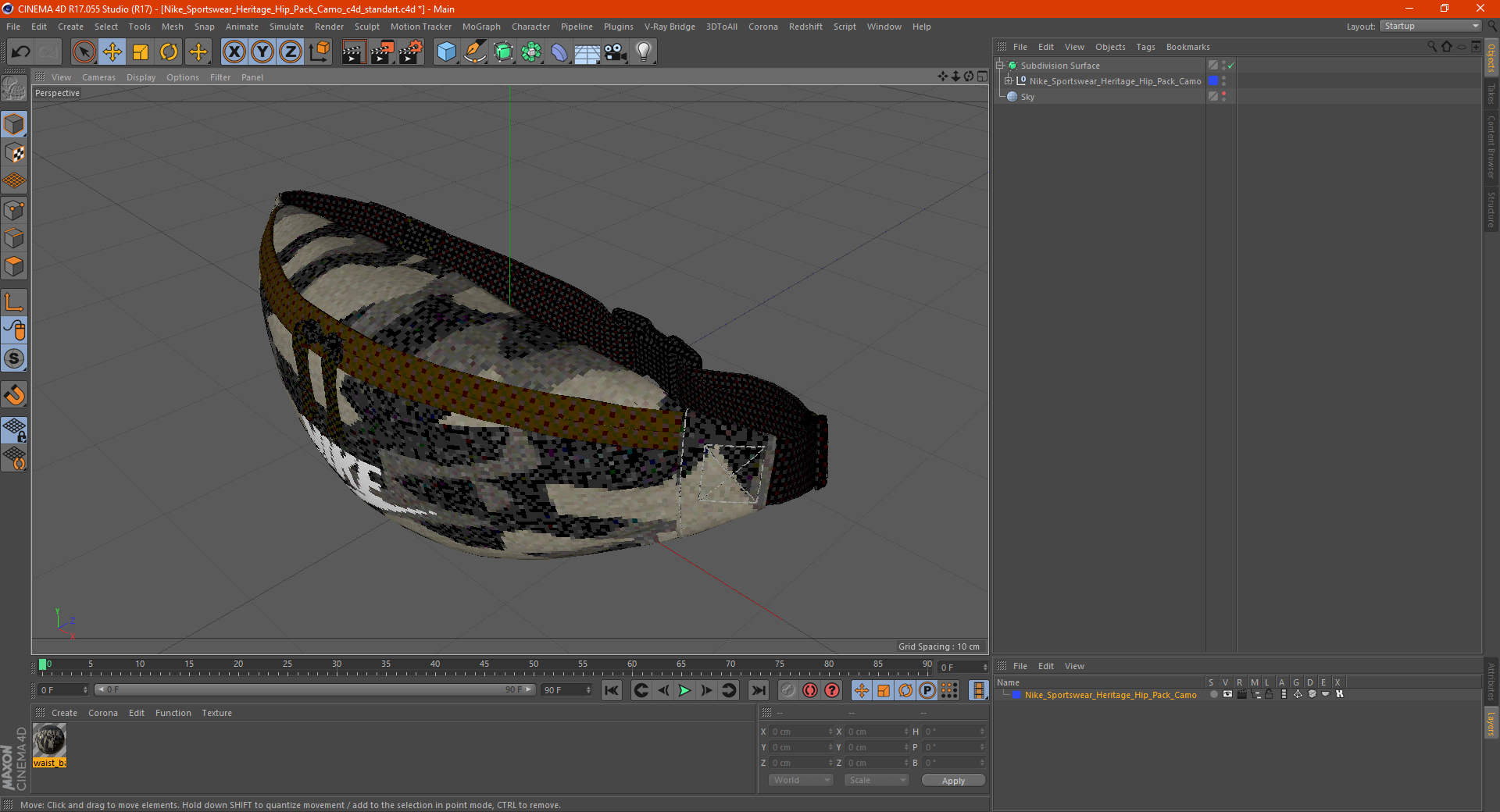The height and width of the screenshot is (812, 1500).
Task: Add a Subdivision Surface generator
Action: pyautogui.click(x=503, y=52)
